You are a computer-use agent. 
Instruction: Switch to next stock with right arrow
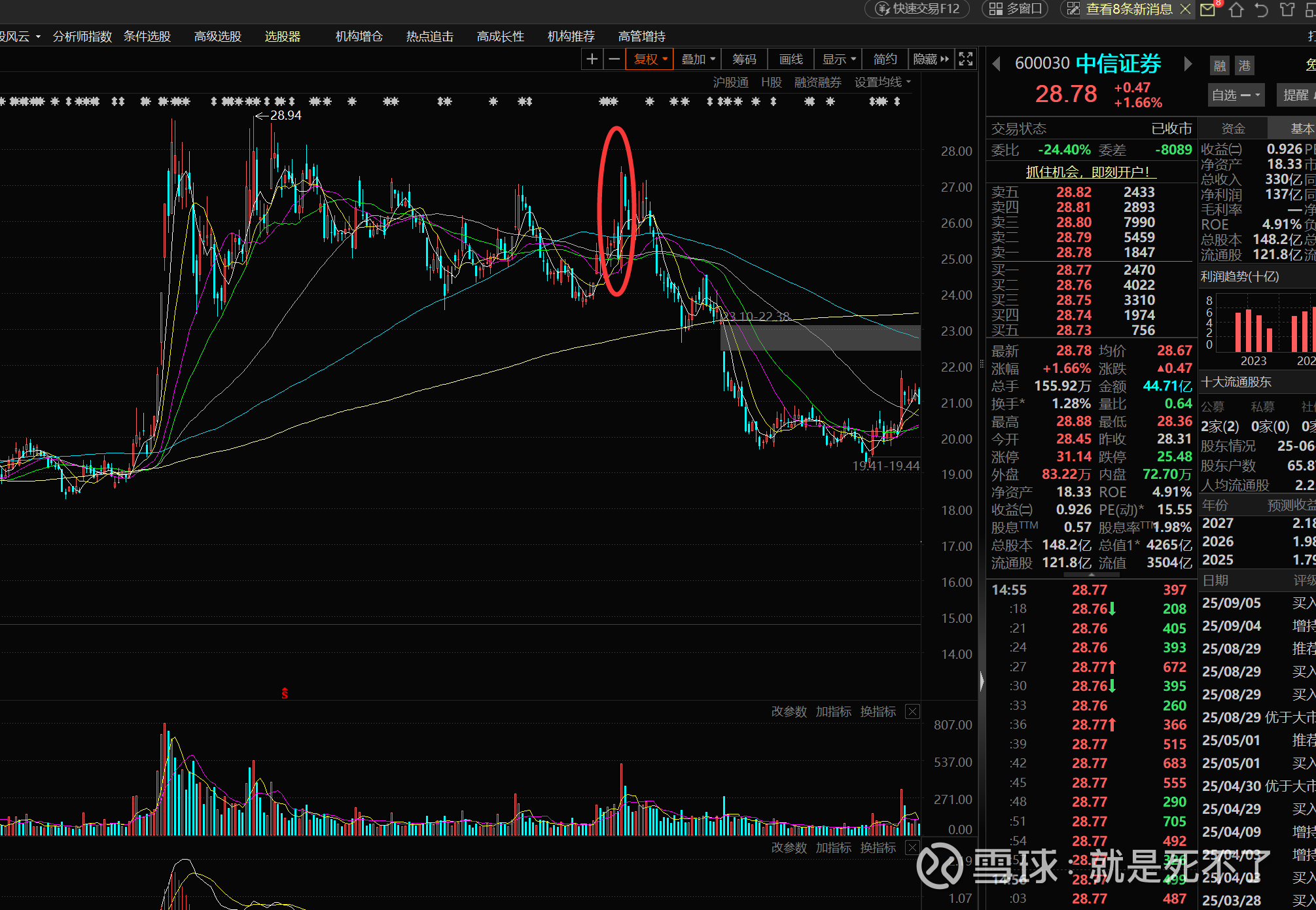click(1188, 63)
